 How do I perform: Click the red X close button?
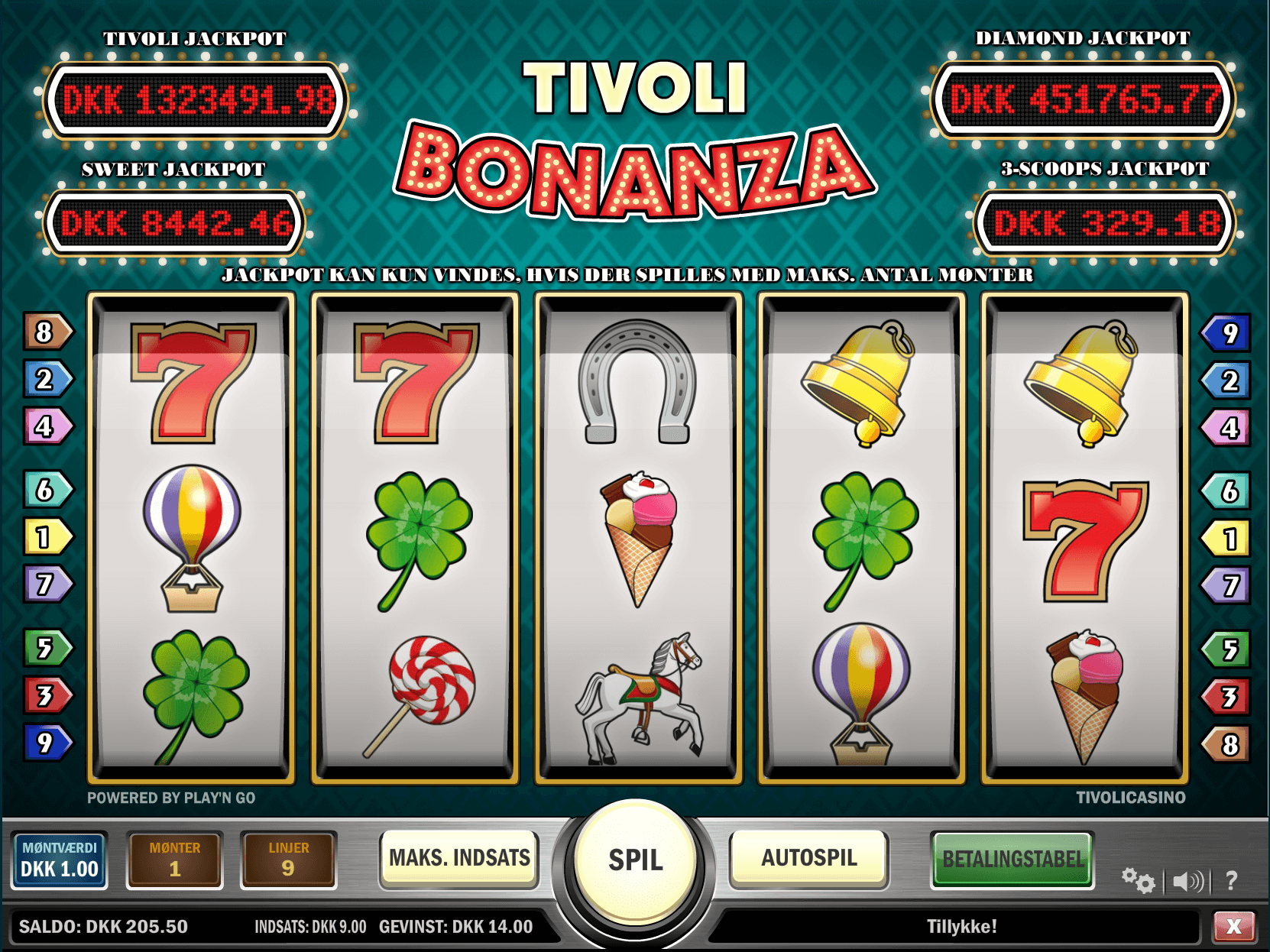point(1233,927)
